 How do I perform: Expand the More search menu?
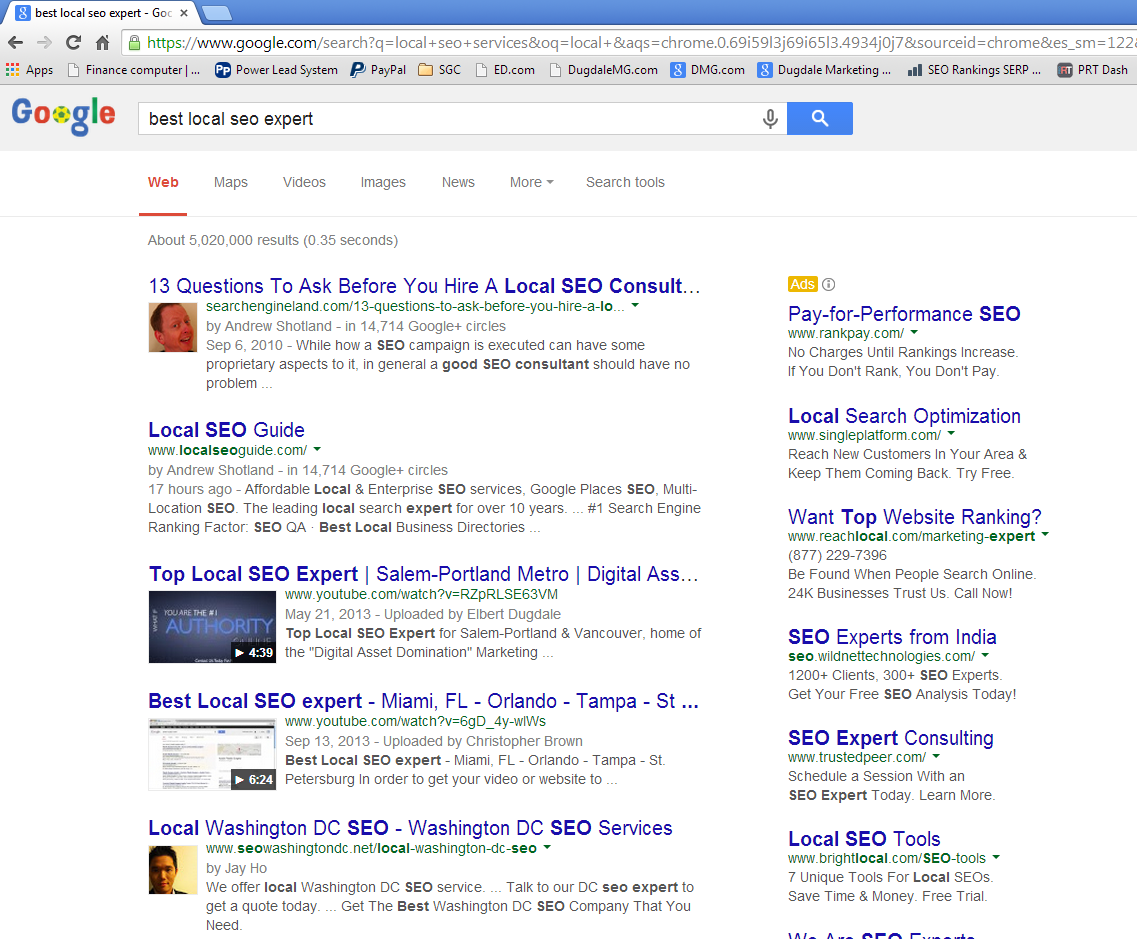(x=531, y=182)
